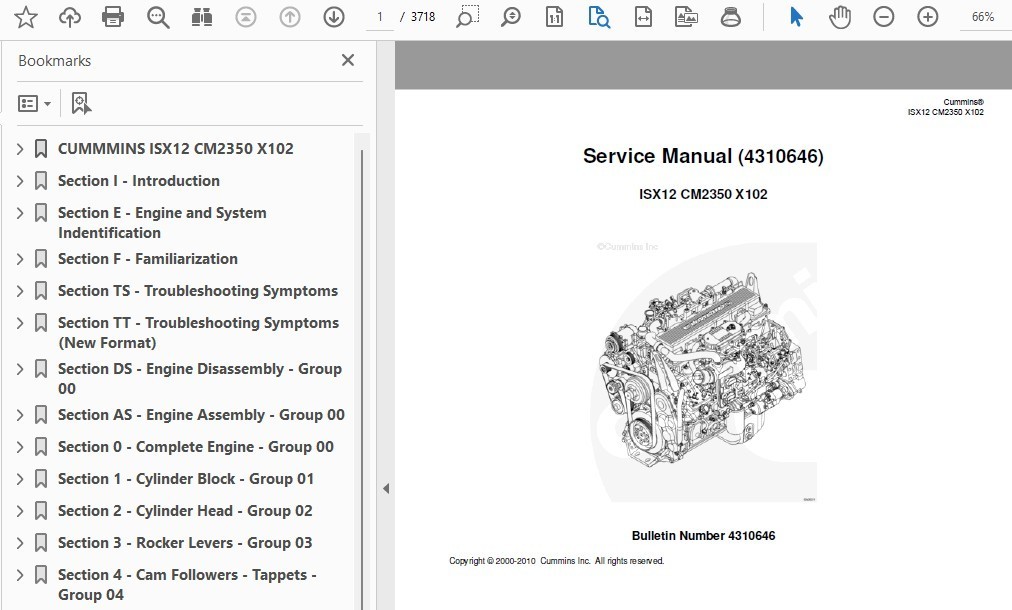Click the fit width icon
The image size is (1012, 610).
coord(643,17)
